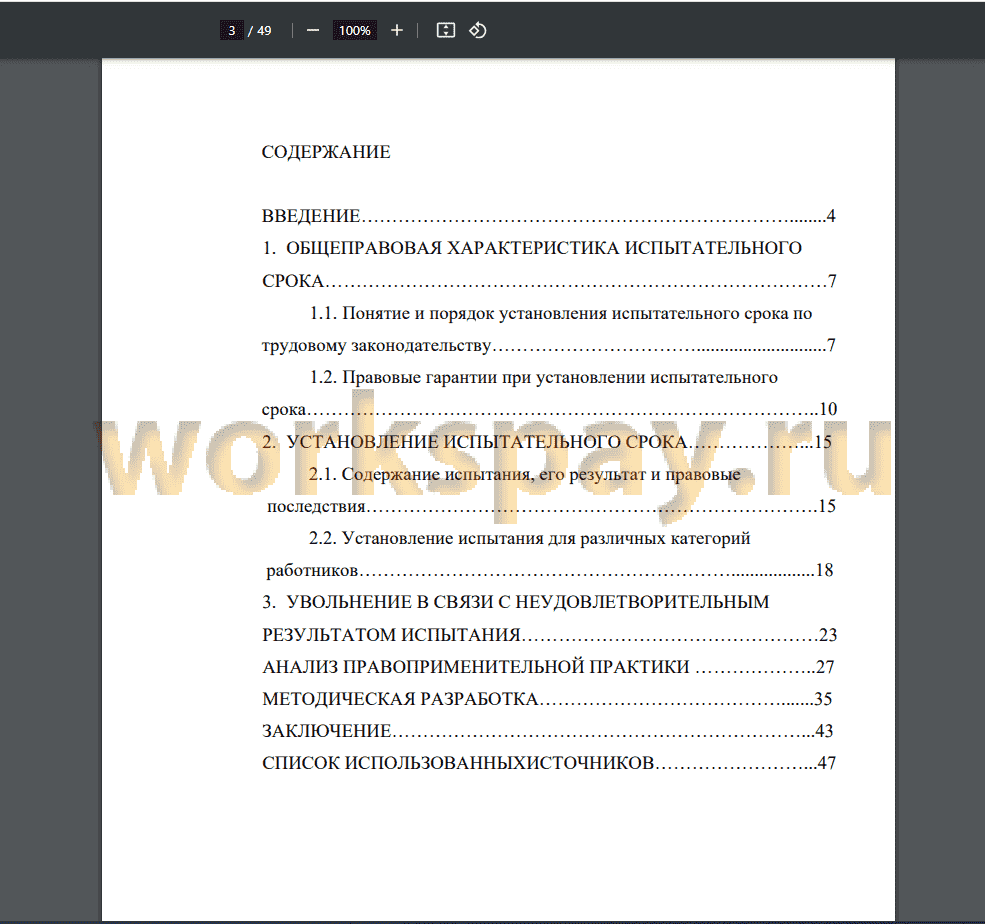This screenshot has height=924, width=985.
Task: Rotate the document with the rotate icon
Action: tap(477, 30)
